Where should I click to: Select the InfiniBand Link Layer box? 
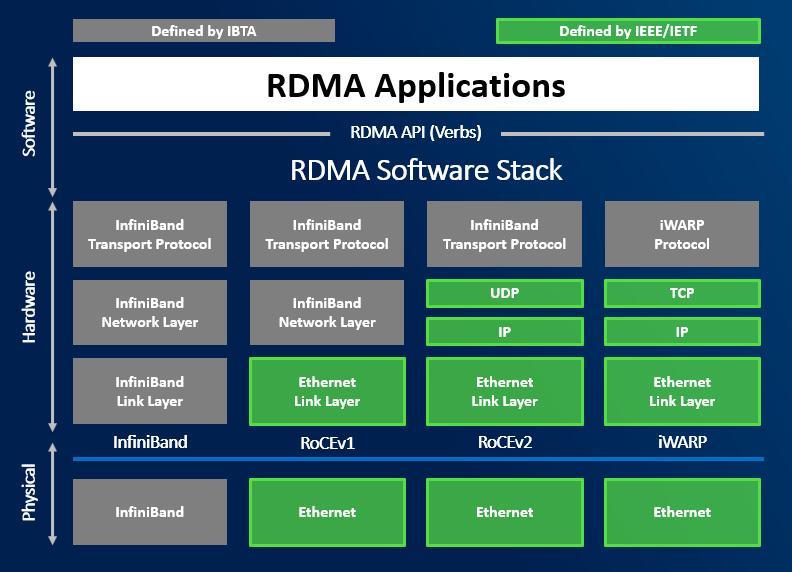[150, 391]
